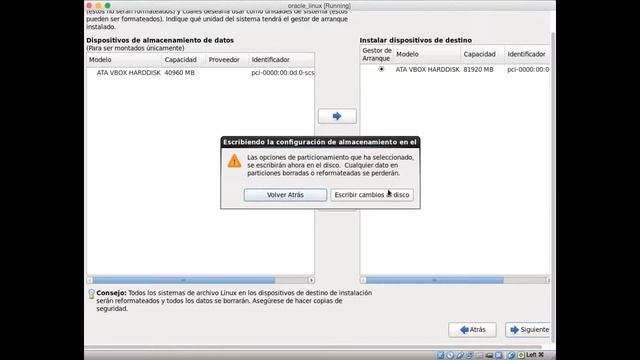This screenshot has height=360, width=640.
Task: Click right table Identificador column header
Action: pyautogui.click(x=527, y=54)
